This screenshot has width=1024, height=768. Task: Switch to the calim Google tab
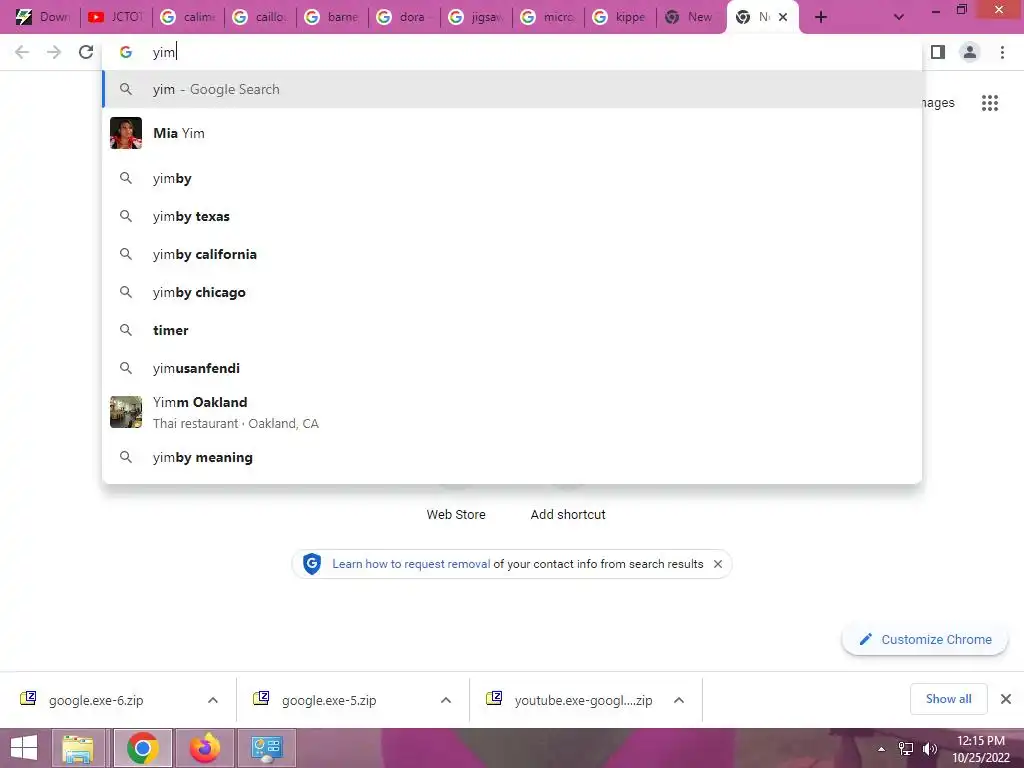coord(189,17)
